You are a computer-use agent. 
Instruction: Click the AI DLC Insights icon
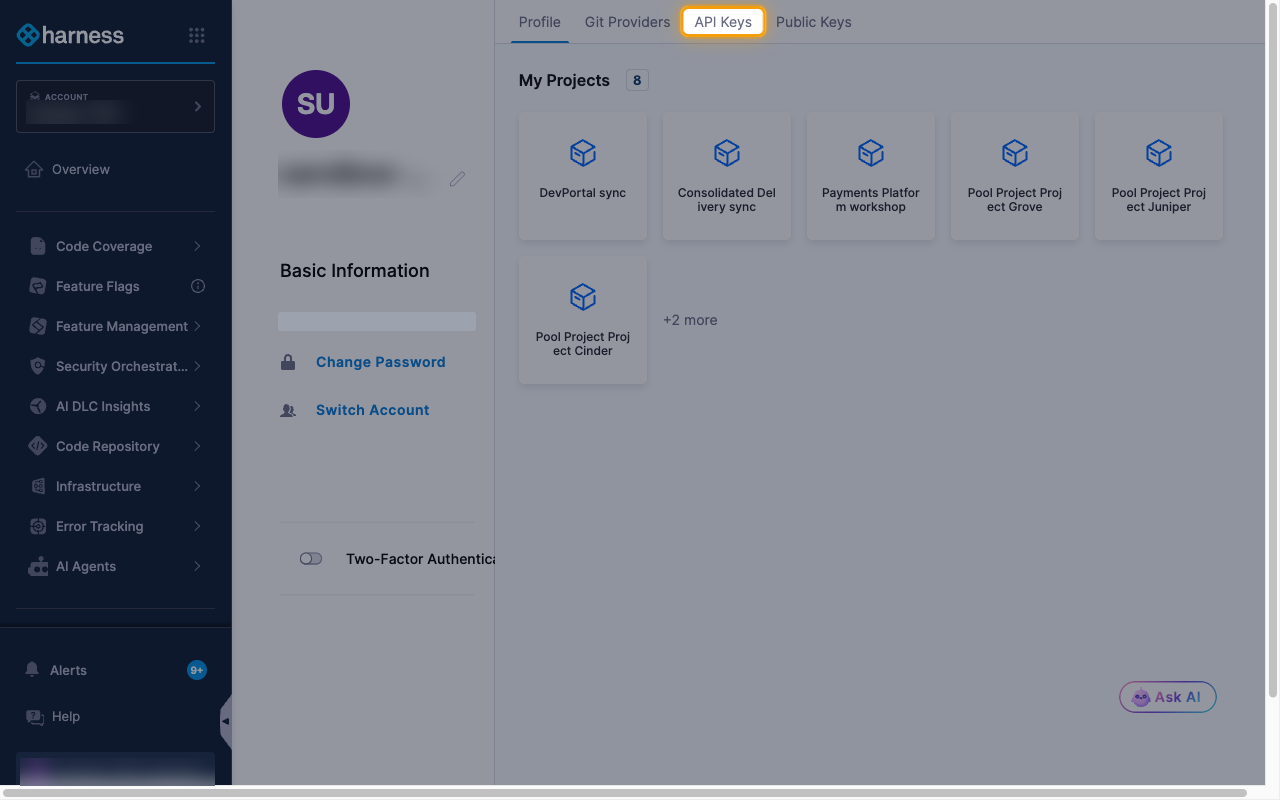38,406
